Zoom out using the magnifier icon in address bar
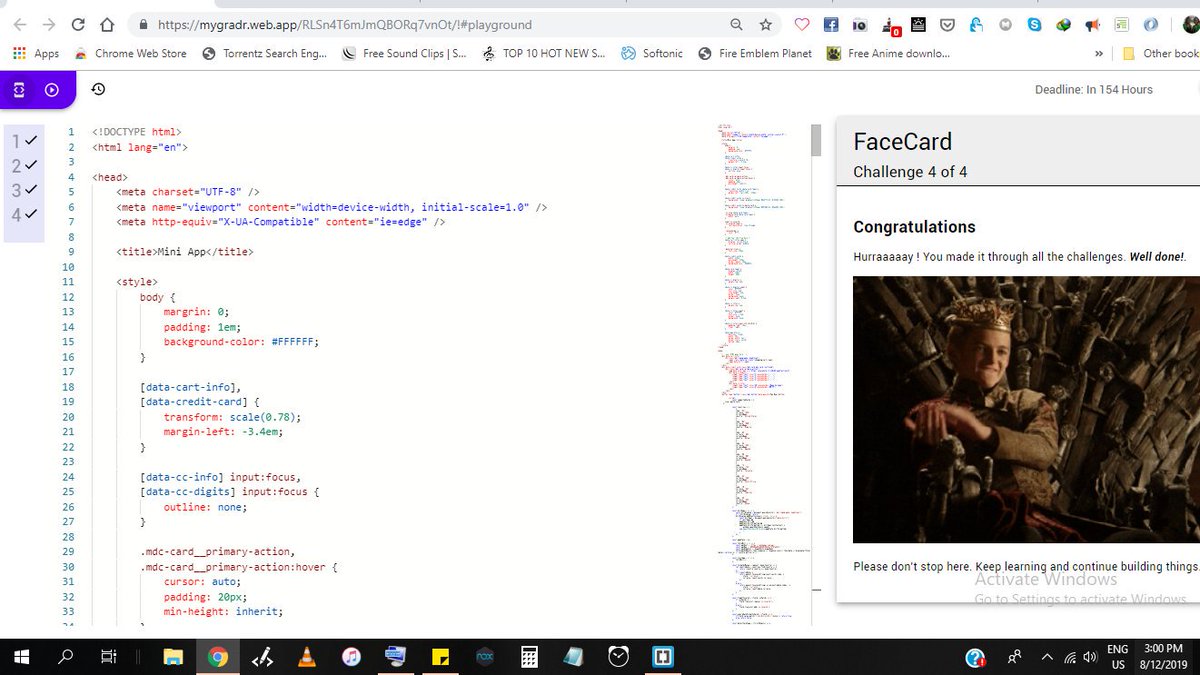The image size is (1200, 675). point(736,25)
